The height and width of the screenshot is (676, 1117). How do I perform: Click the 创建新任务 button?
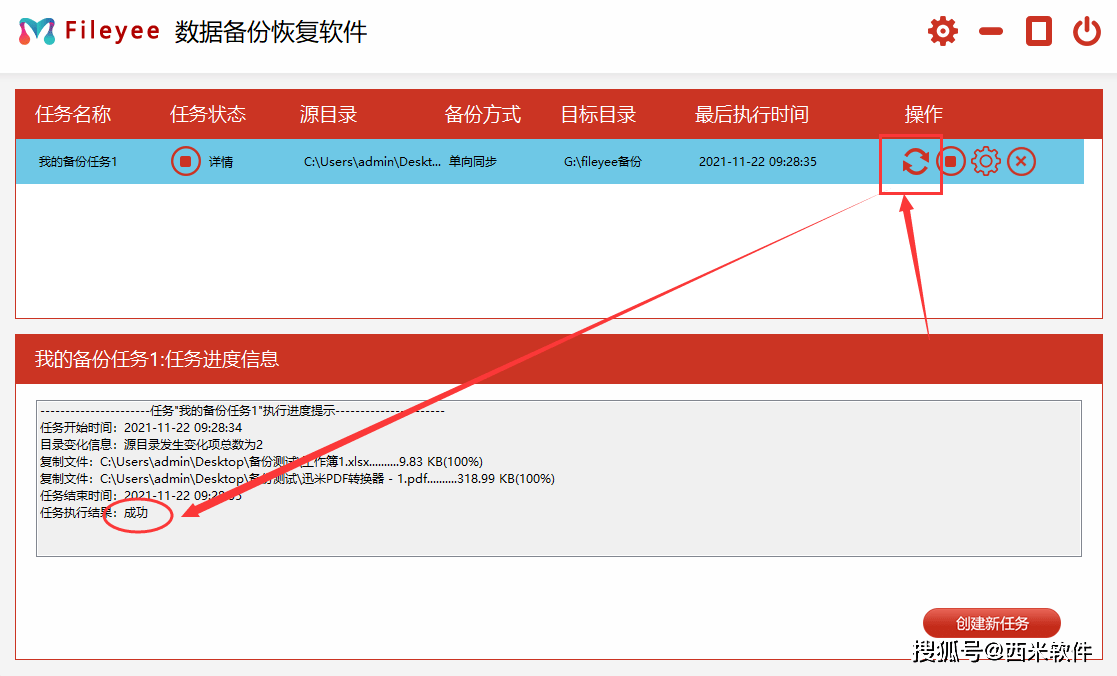993,622
